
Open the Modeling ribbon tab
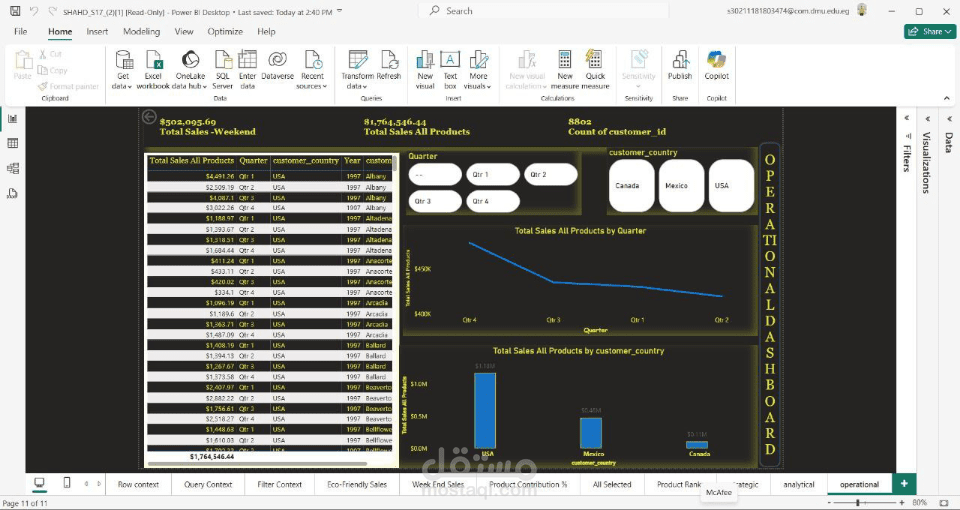141,31
